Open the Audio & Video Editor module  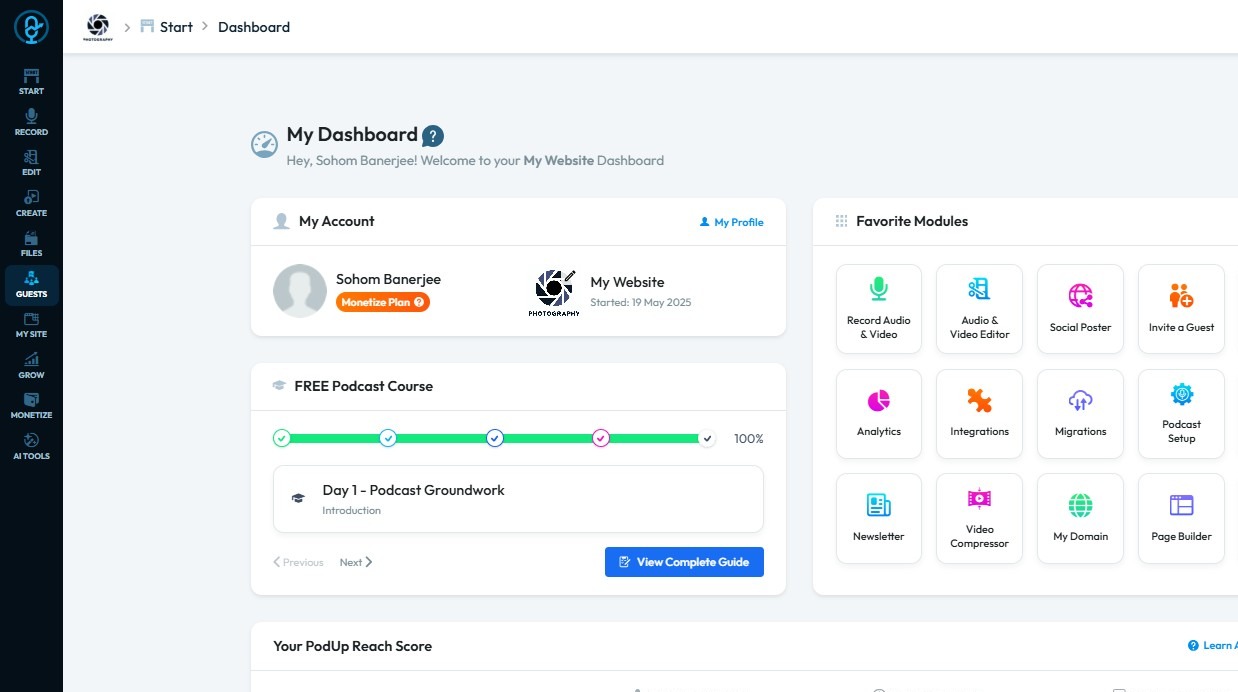click(x=979, y=308)
